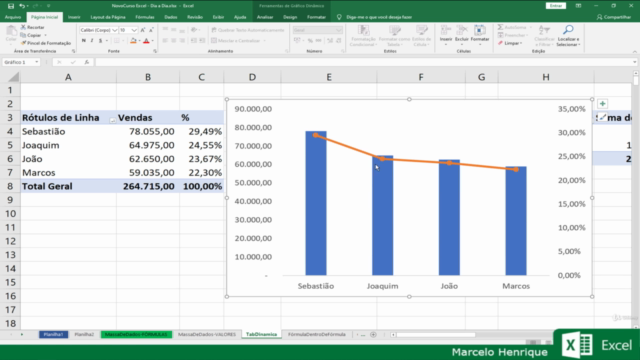Toggle bold formatting (N)
This screenshot has width=640, height=360.
[84, 41]
